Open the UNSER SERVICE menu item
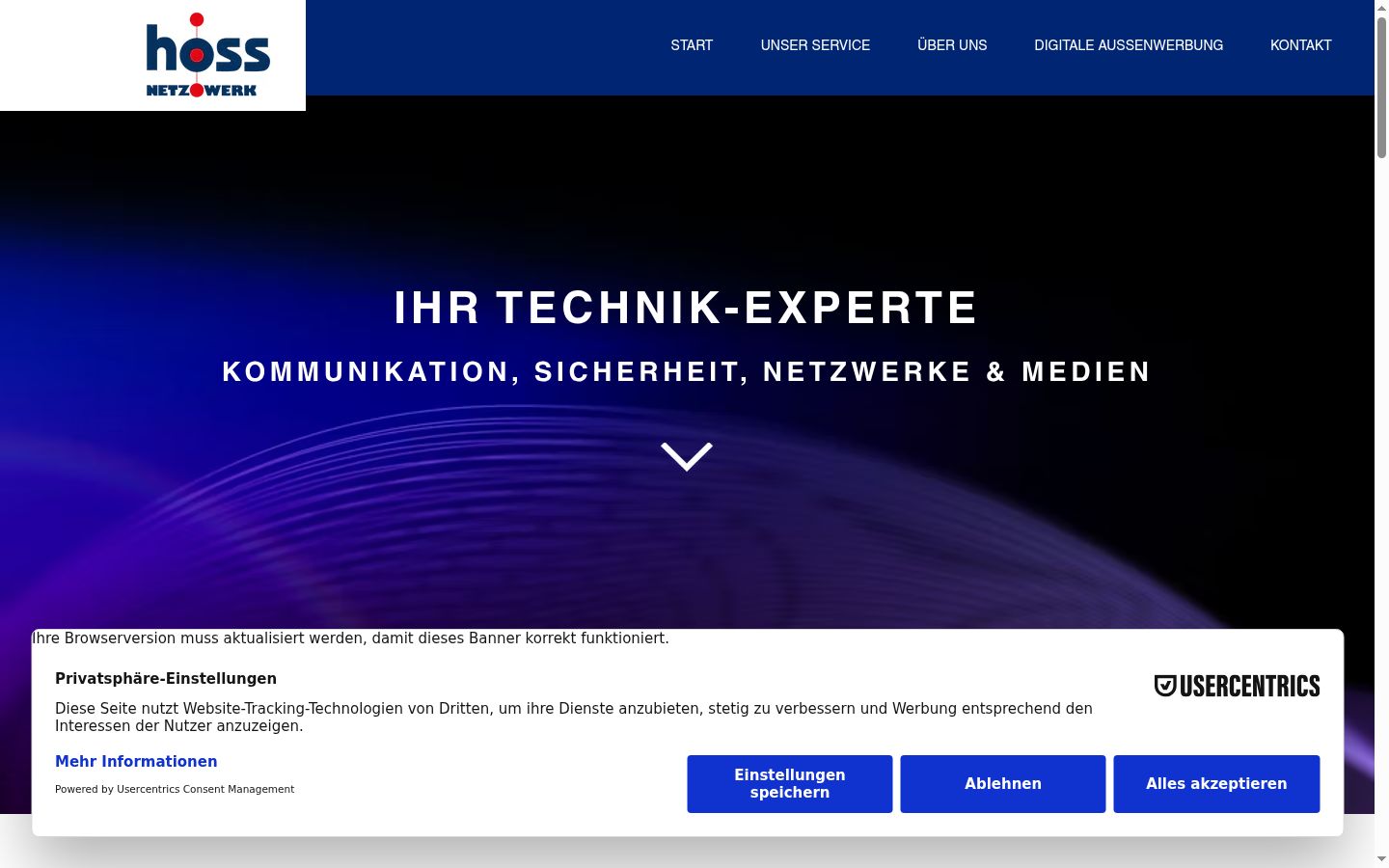This screenshot has width=1389, height=868. click(815, 45)
